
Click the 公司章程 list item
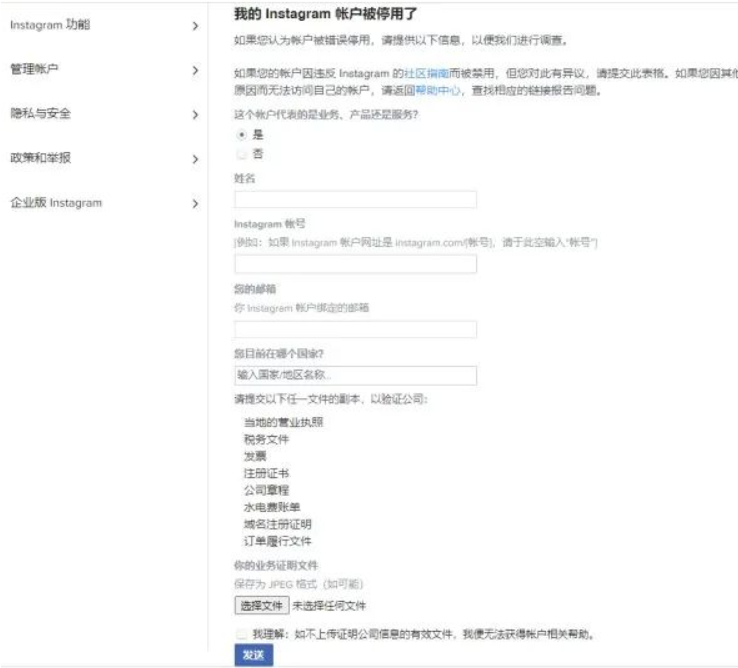click(266, 490)
